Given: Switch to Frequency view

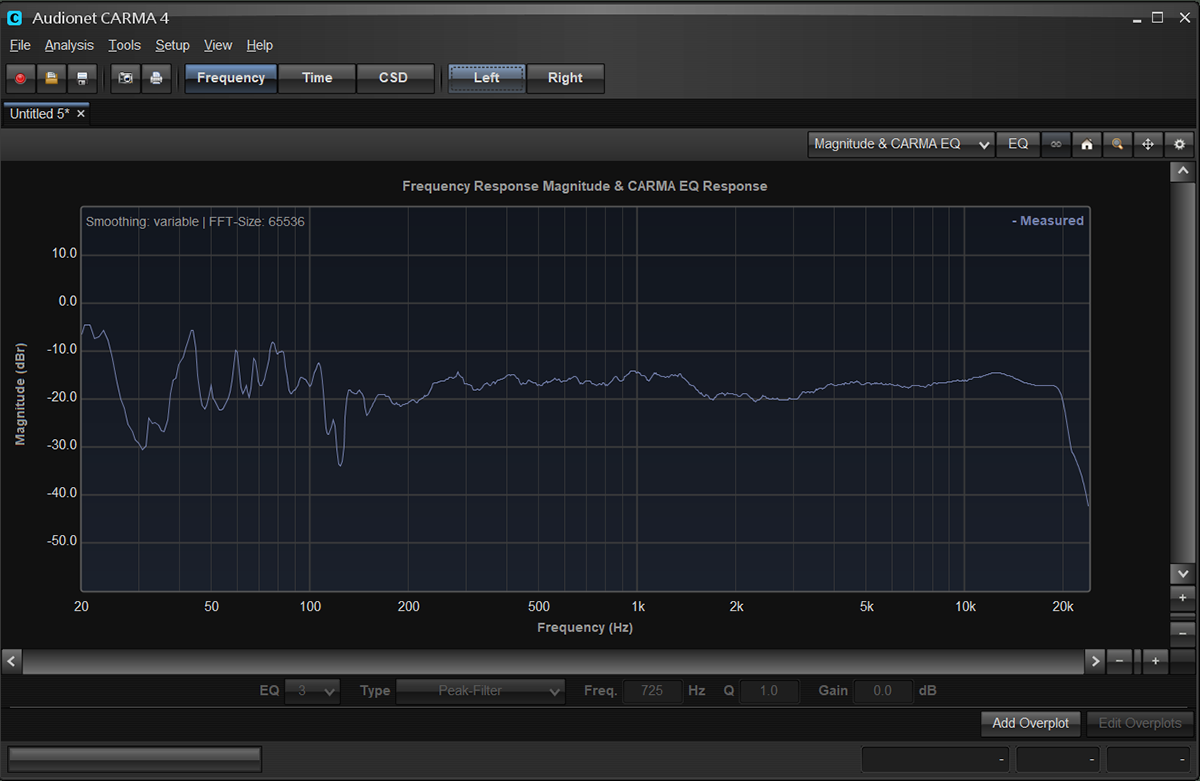Looking at the screenshot, I should click(231, 78).
